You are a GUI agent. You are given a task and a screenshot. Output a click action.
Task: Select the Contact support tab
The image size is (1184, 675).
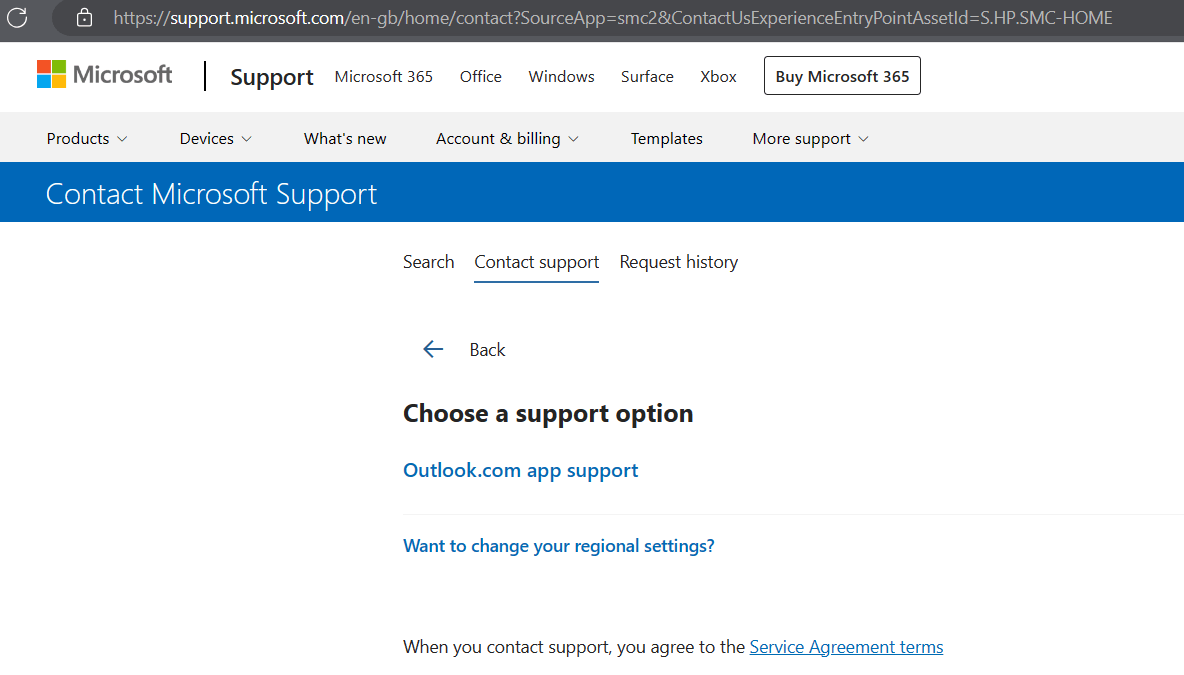click(537, 262)
